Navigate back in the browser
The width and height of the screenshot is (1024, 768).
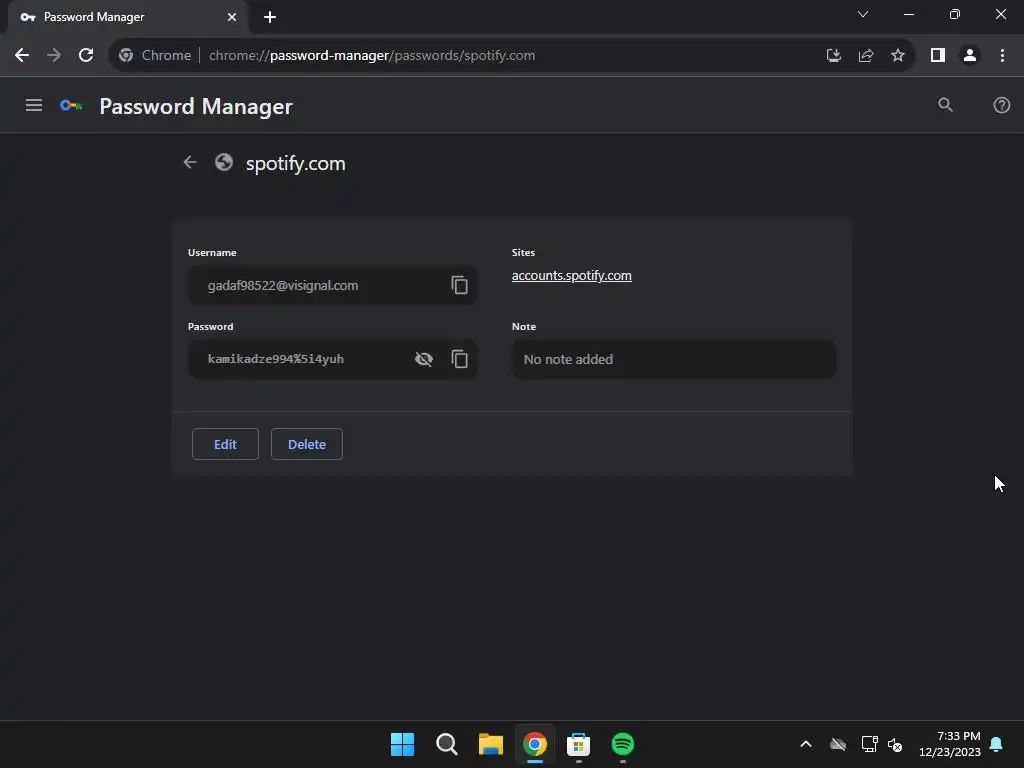click(x=22, y=56)
